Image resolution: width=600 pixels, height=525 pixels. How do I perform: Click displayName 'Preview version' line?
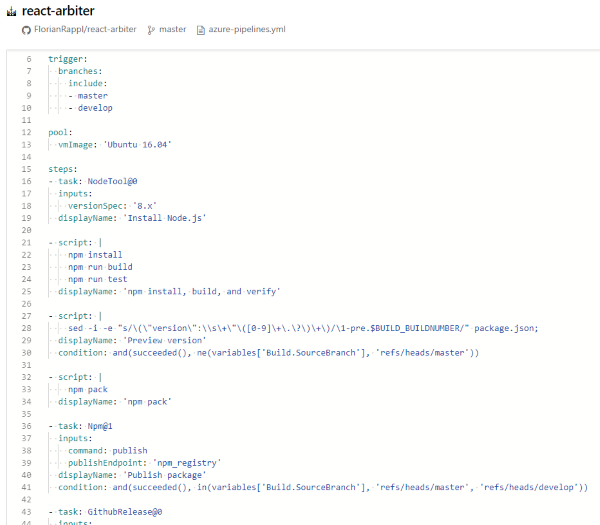[x=132, y=341]
